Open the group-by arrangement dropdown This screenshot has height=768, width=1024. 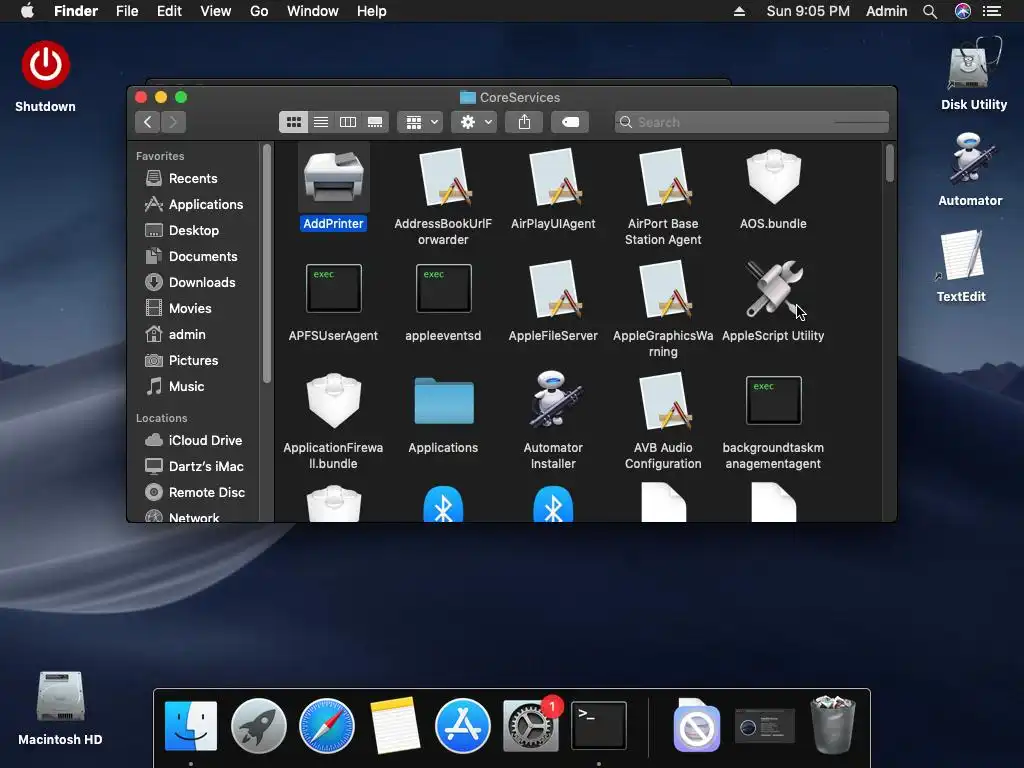pos(420,122)
